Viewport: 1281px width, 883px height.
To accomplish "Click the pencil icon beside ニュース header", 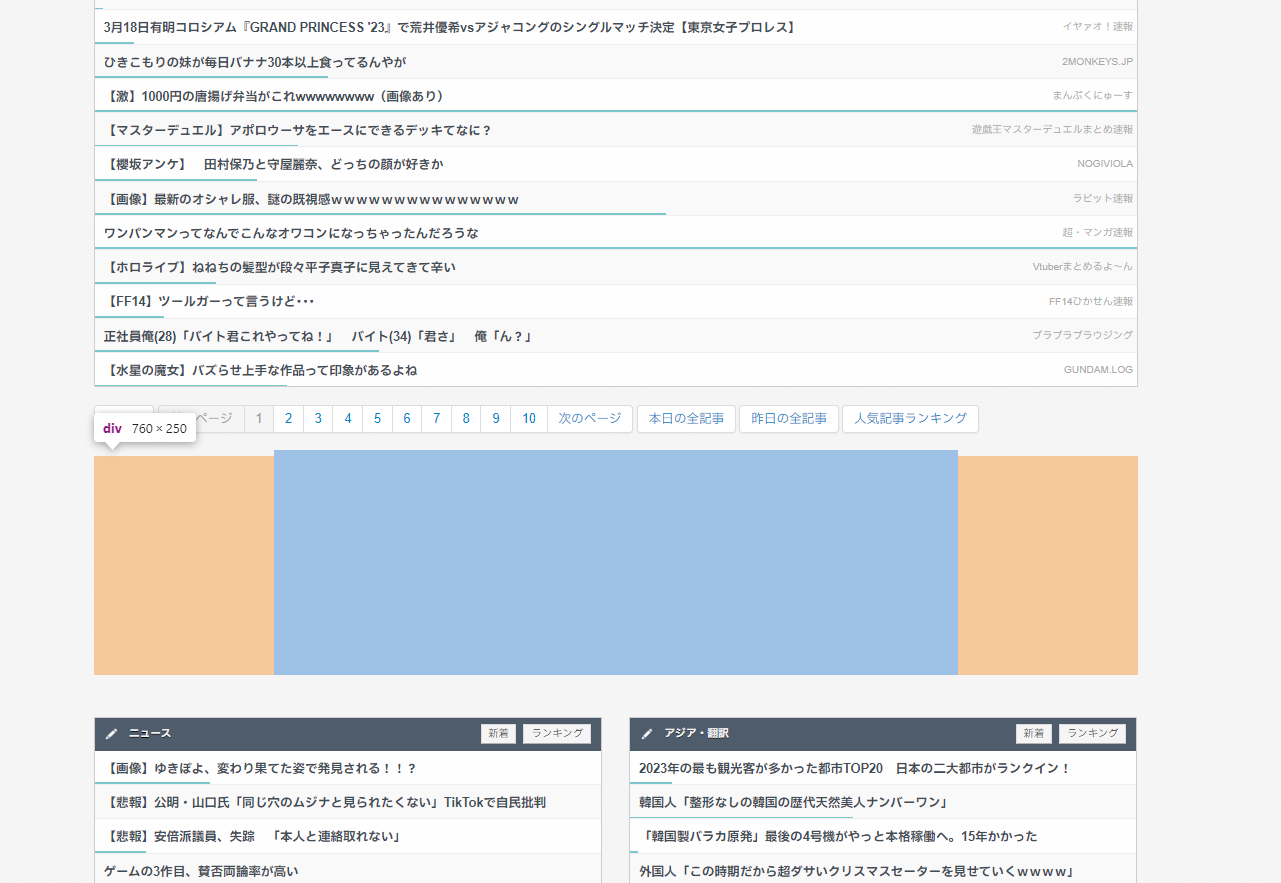I will (x=111, y=733).
